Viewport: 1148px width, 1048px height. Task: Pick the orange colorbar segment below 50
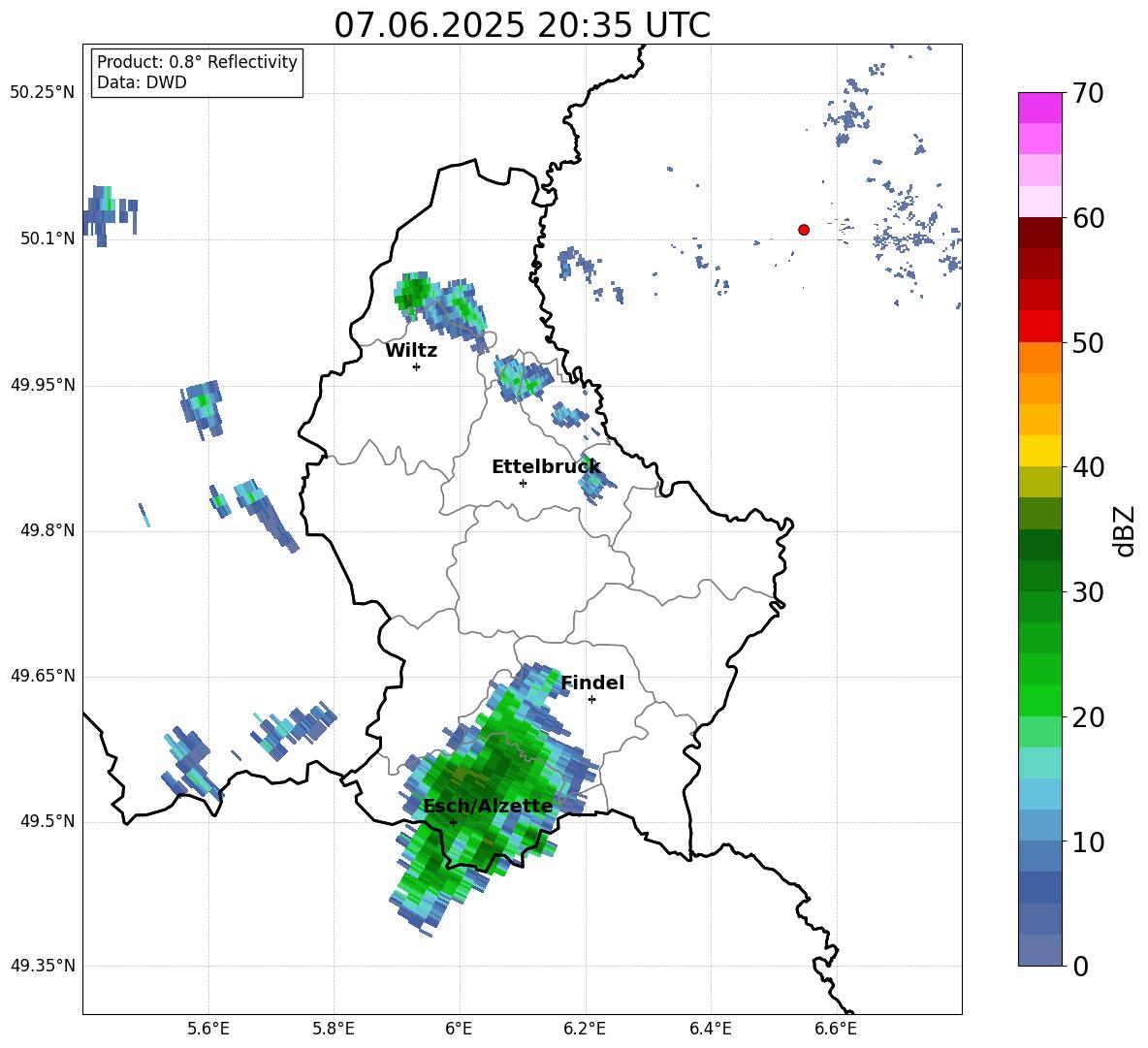[1040, 358]
